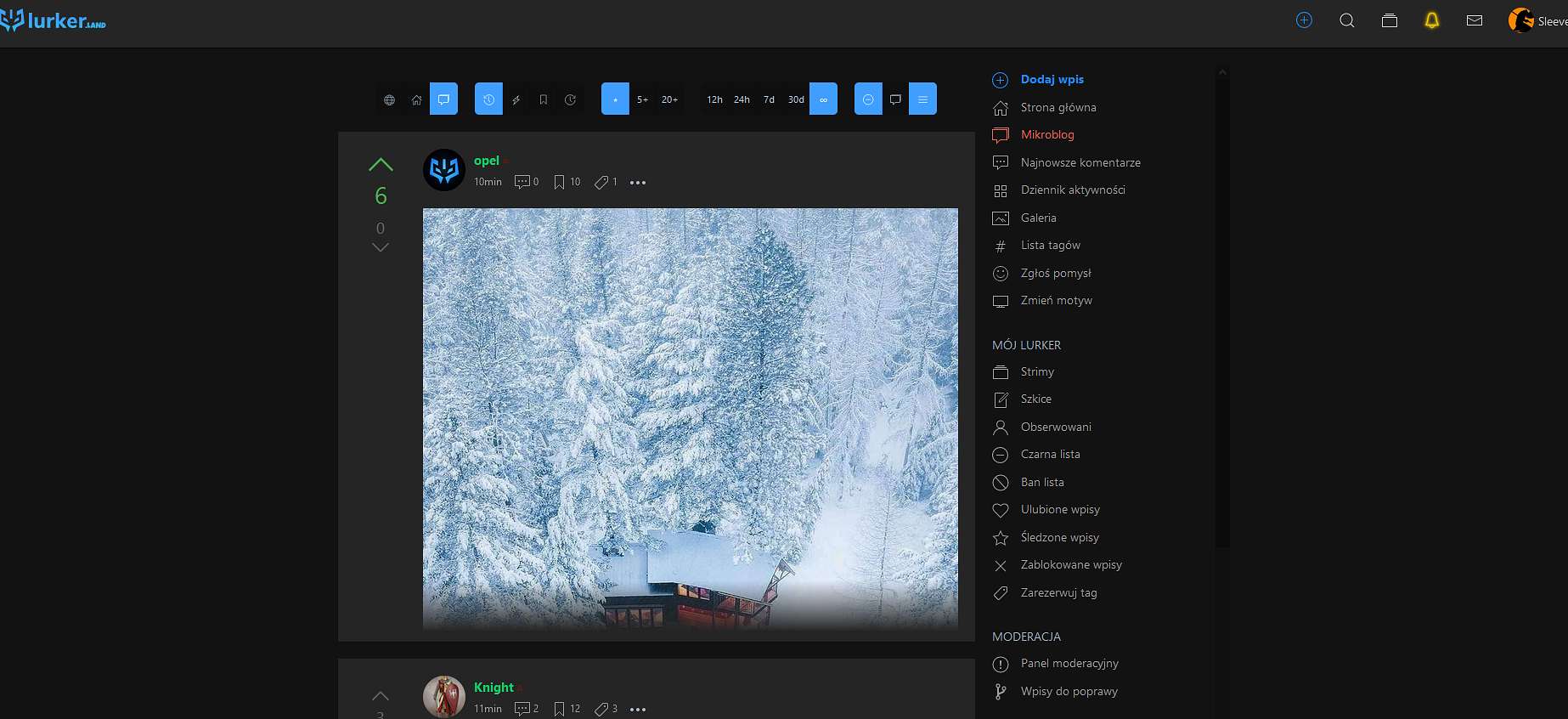Sort by newest with clock-history icon
1568x719 pixels.
click(x=488, y=99)
